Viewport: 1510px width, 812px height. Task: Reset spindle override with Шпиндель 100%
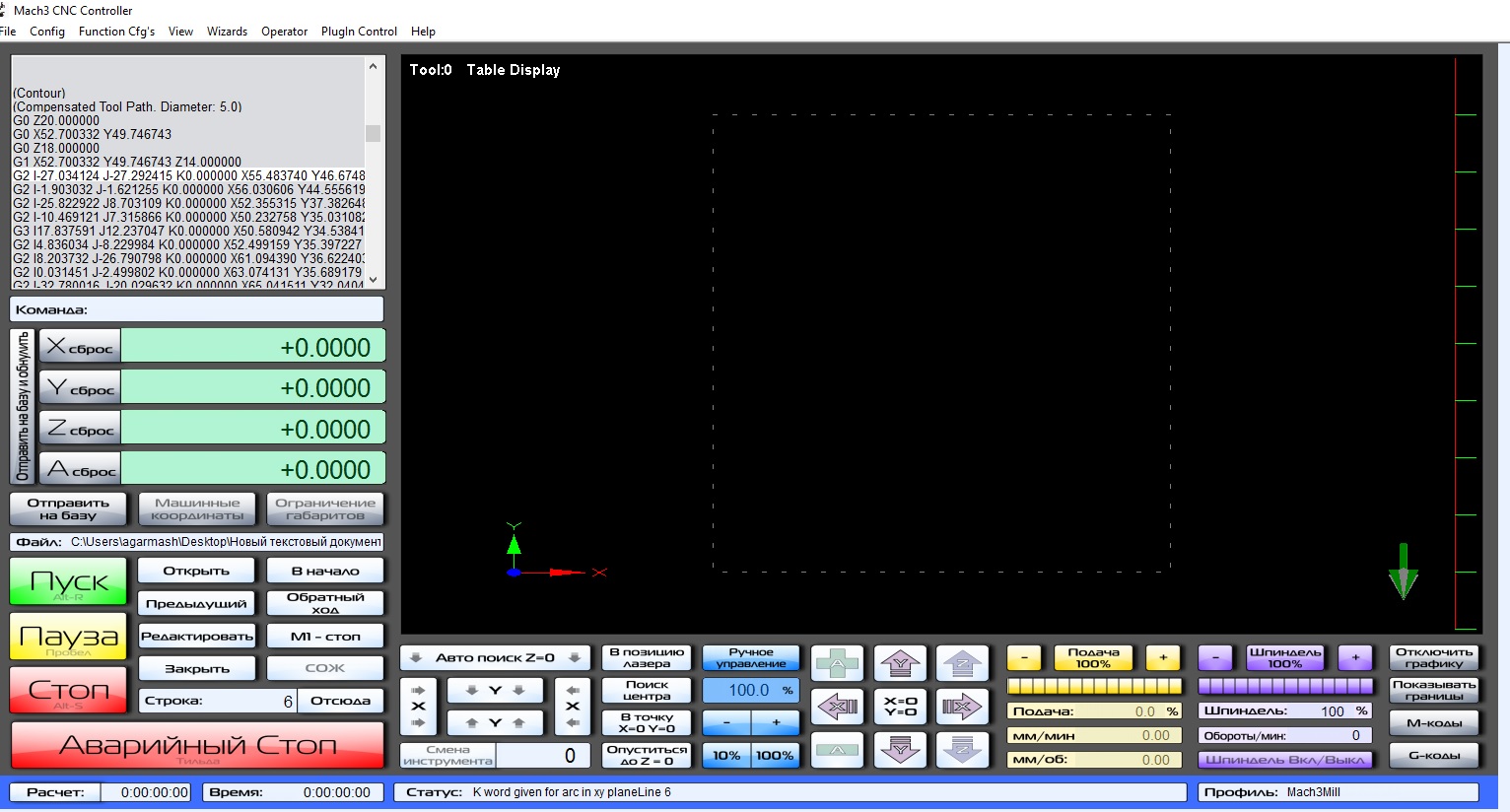pyautogui.click(x=1285, y=657)
